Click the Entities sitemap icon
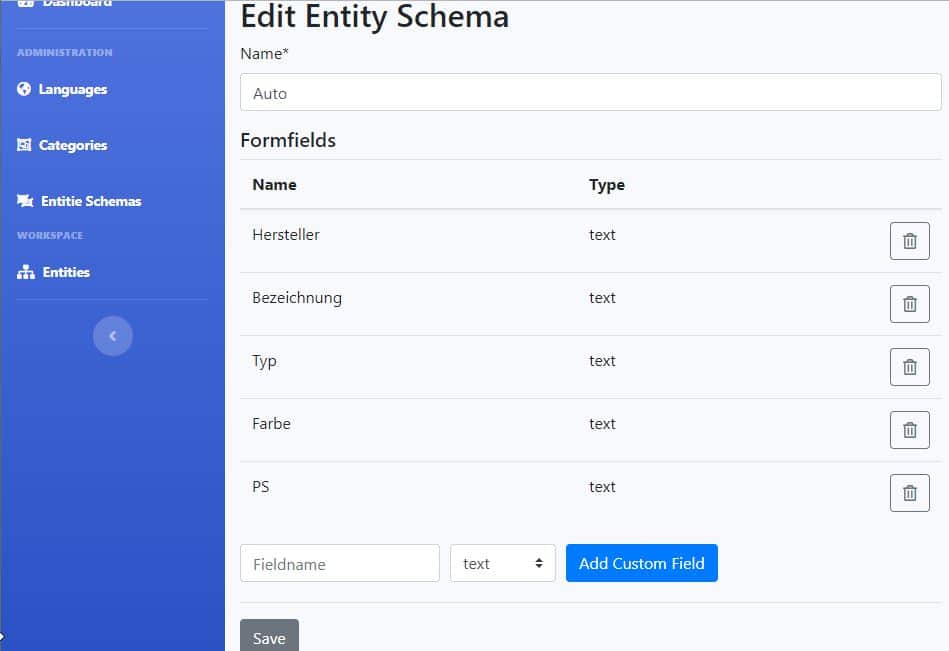The image size is (949, 651). point(25,272)
